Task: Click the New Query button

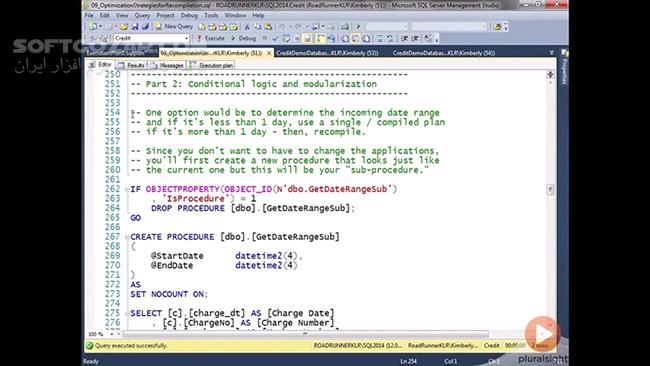Action: 174,27
